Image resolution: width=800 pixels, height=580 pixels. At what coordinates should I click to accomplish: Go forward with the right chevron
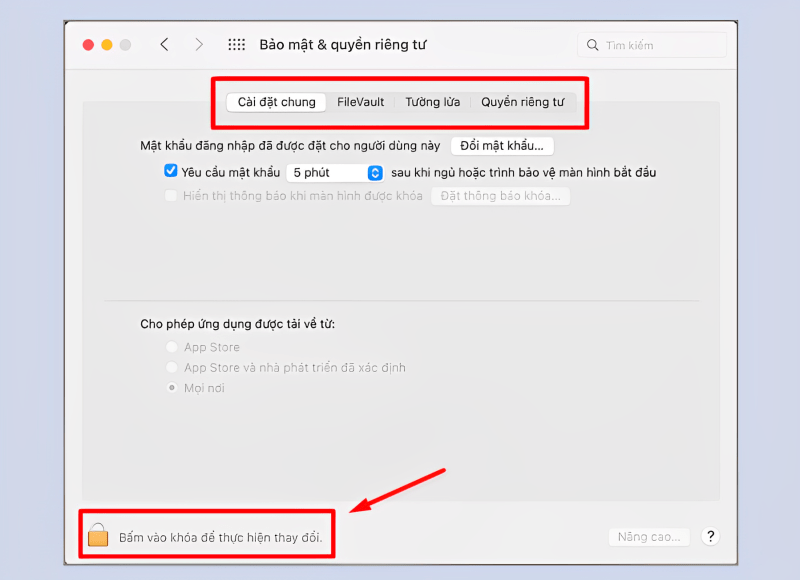(x=199, y=45)
